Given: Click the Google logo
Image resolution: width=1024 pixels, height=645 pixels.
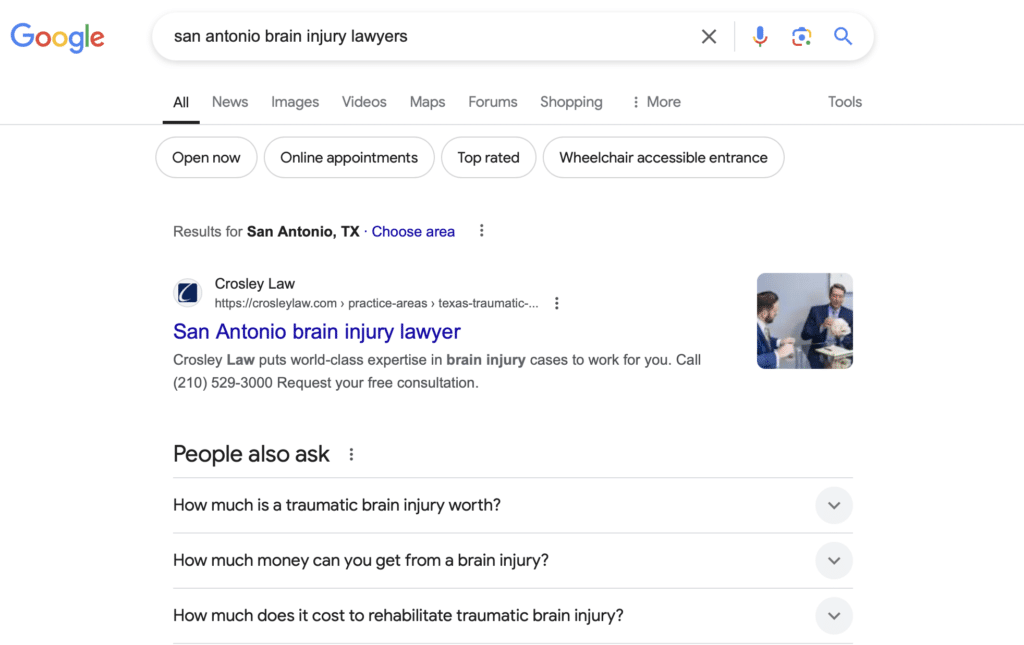Looking at the screenshot, I should click(57, 37).
